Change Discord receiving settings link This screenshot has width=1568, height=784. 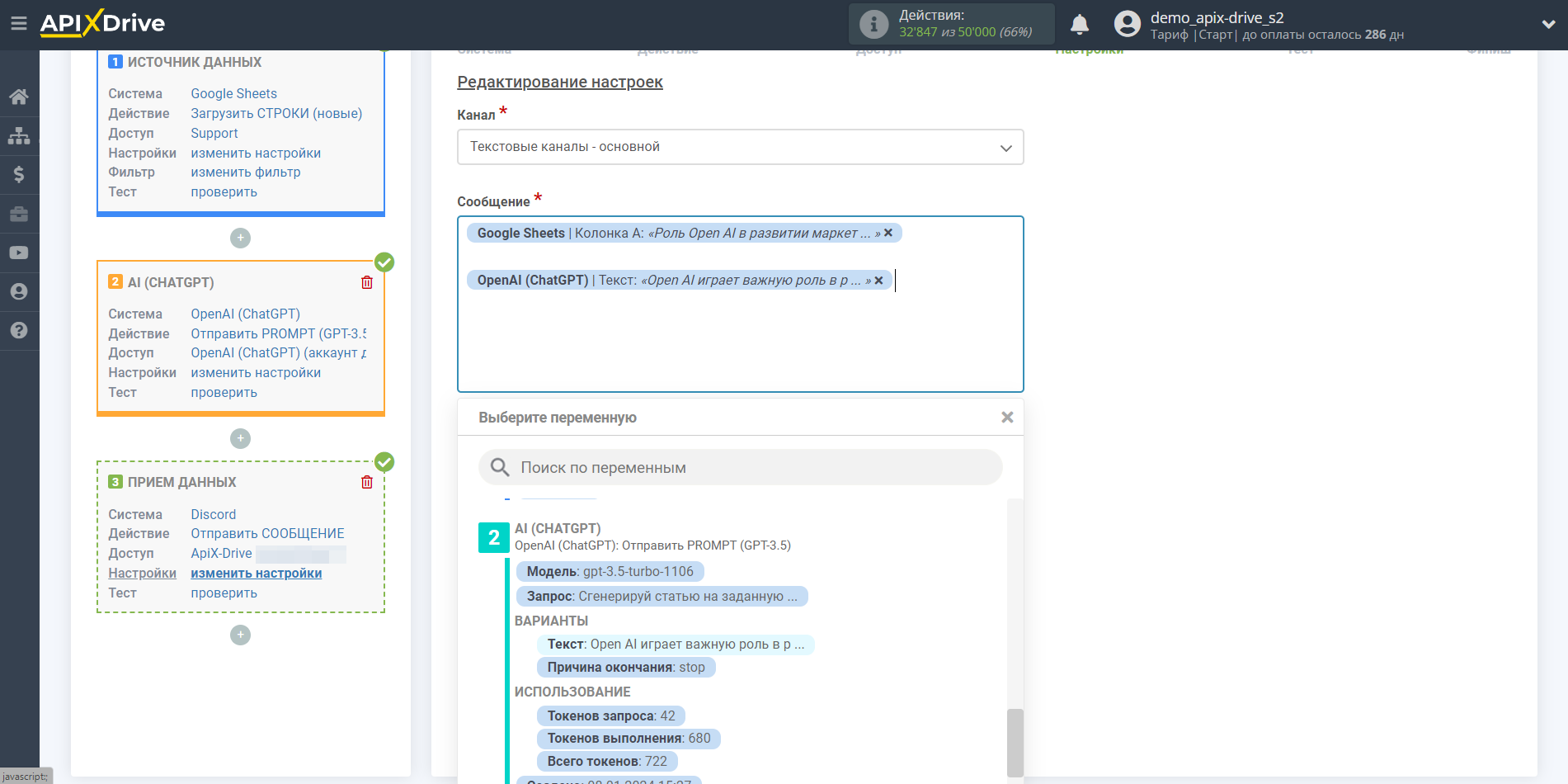[x=256, y=573]
